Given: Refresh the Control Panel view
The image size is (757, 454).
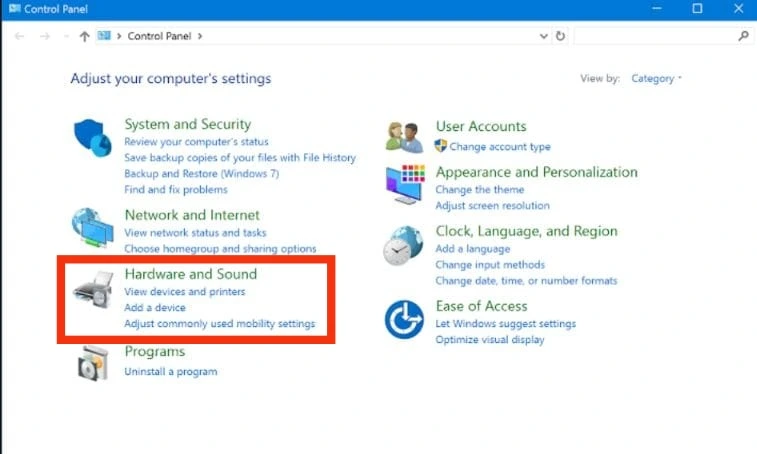Looking at the screenshot, I should 560,36.
